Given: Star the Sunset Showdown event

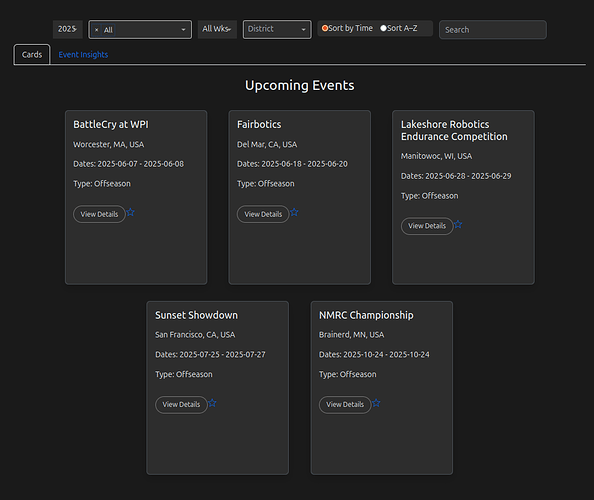Looking at the screenshot, I should (x=213, y=403).
